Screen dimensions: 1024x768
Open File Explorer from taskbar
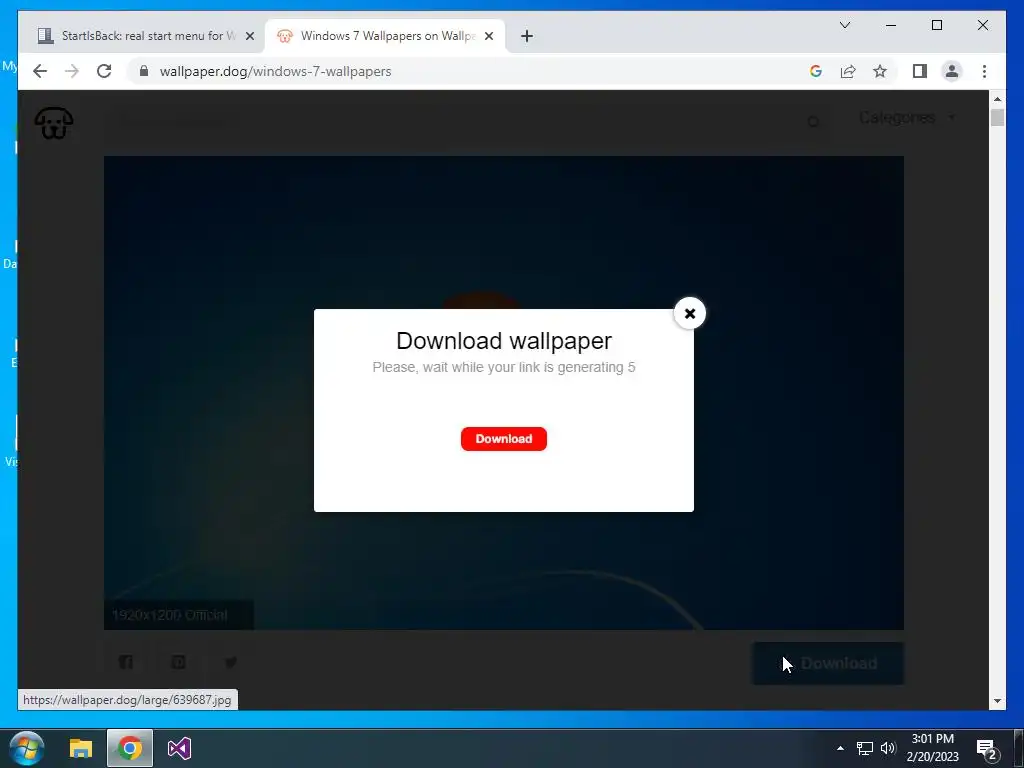(x=81, y=748)
